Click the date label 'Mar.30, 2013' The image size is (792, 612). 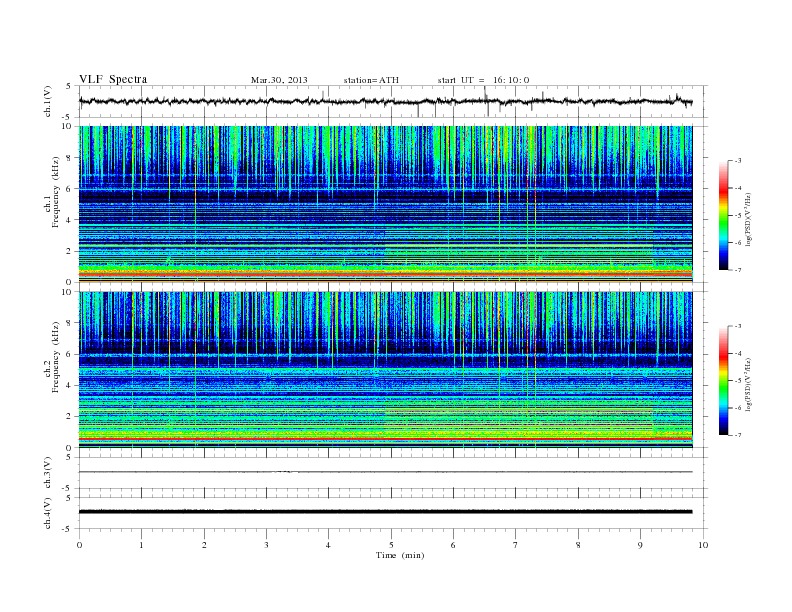click(x=279, y=80)
